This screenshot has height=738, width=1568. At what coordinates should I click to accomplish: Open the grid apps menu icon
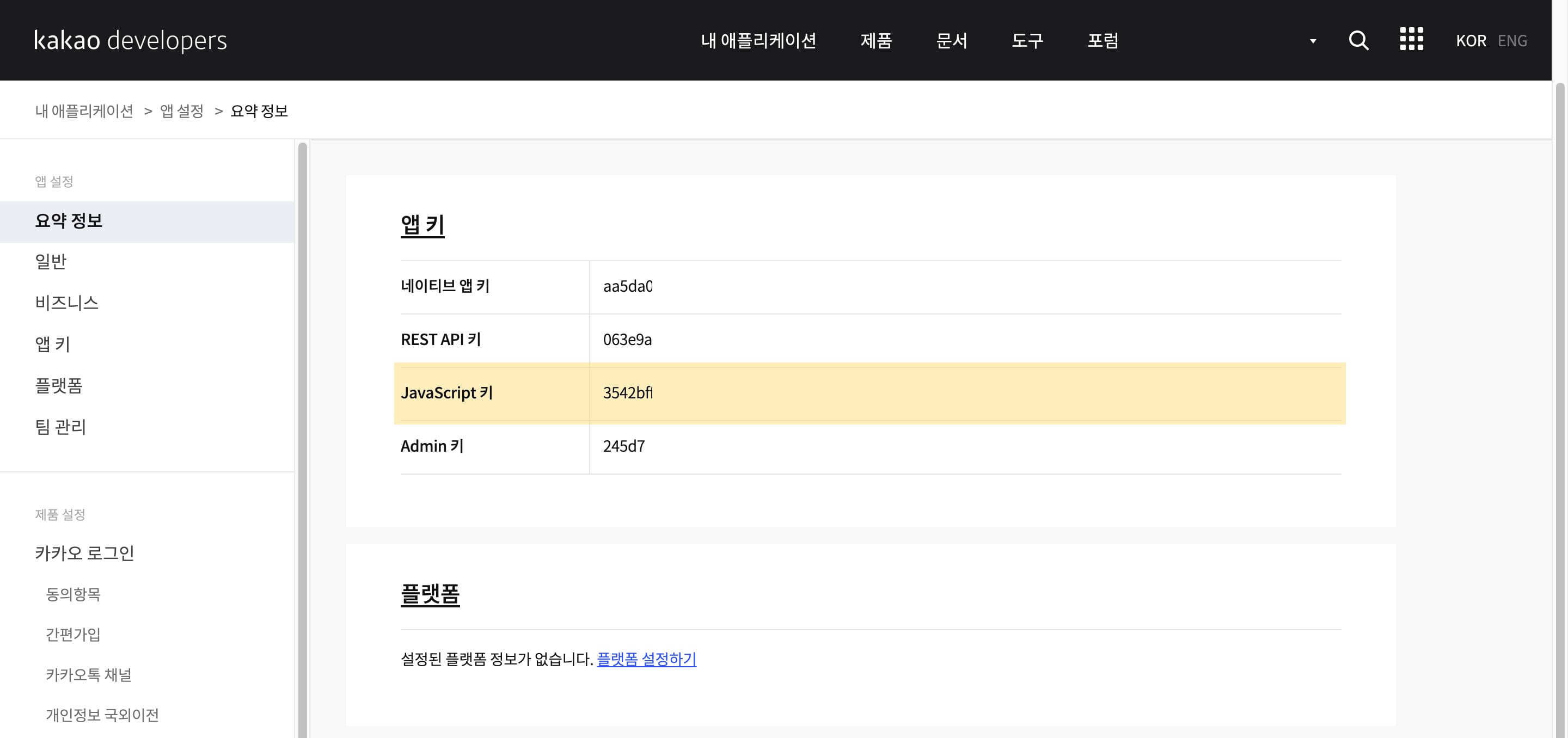(1411, 40)
